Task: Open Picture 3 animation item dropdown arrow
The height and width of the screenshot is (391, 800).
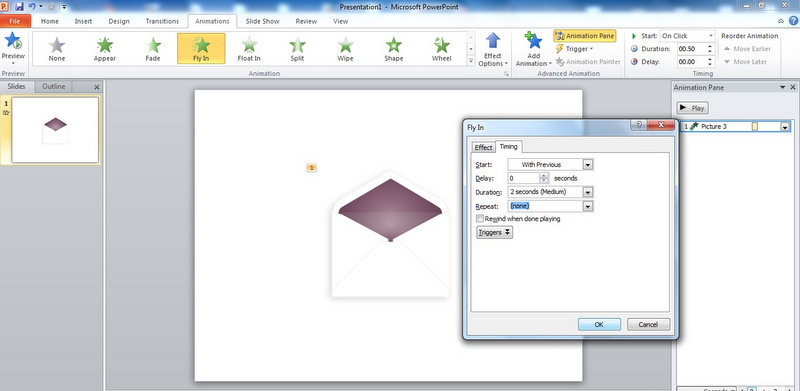Action: pos(785,127)
